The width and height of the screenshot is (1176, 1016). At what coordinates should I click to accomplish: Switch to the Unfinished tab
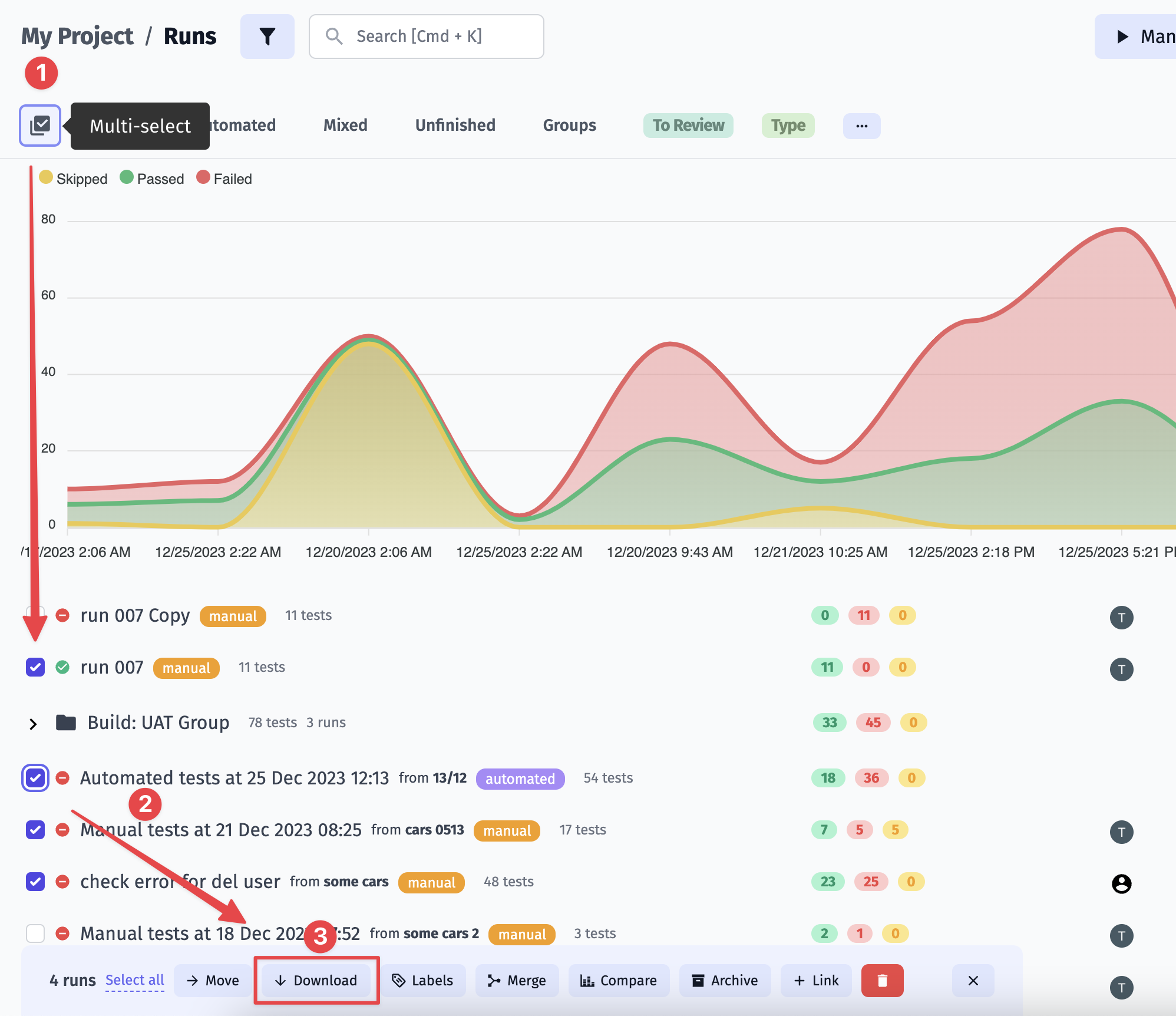(455, 125)
